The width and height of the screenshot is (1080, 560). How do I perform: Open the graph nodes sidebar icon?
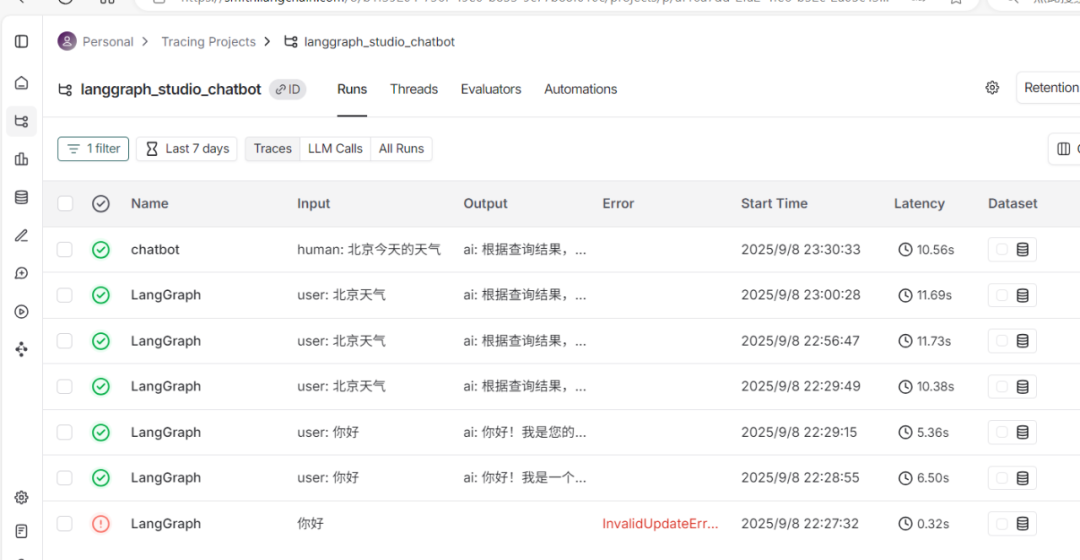[21, 349]
